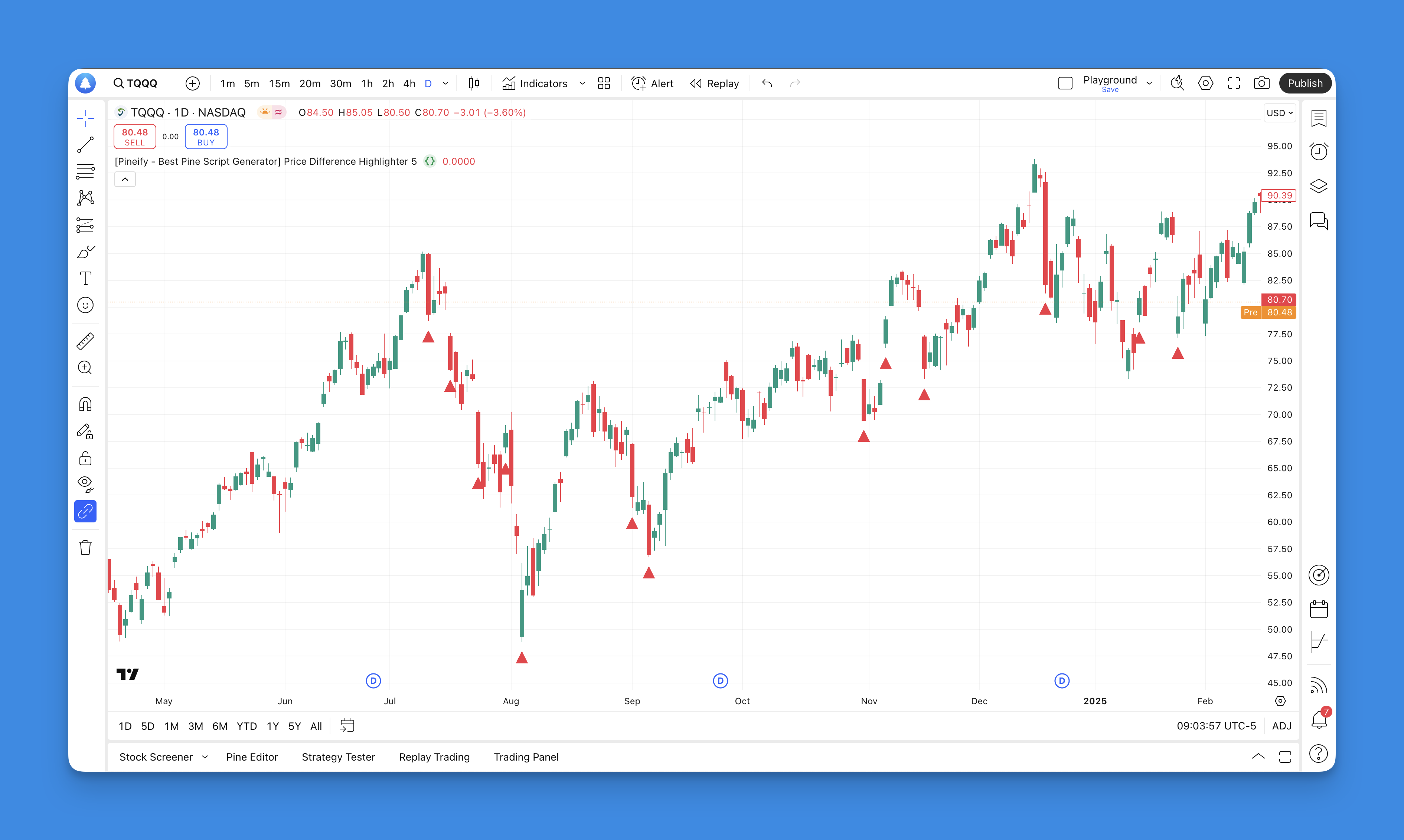The image size is (1404, 840).
Task: Open Pine source braces icon for indicator
Action: tap(430, 161)
